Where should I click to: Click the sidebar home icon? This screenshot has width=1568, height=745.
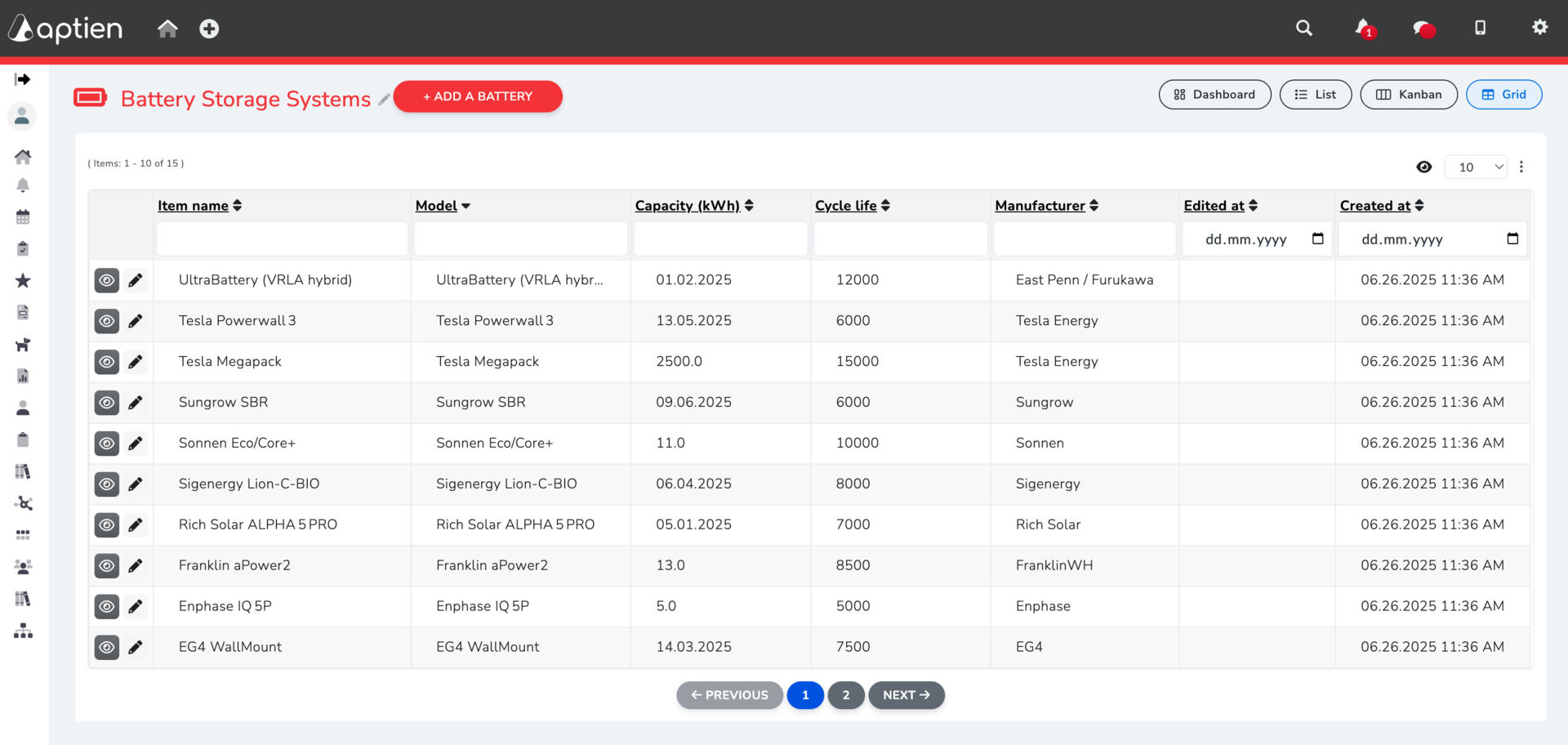pyautogui.click(x=23, y=156)
